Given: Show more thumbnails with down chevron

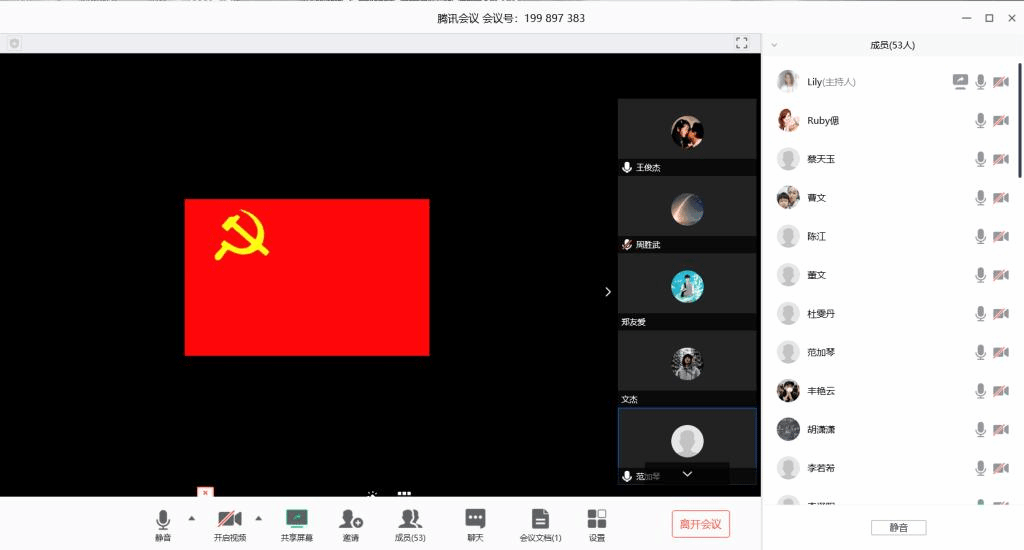Looking at the screenshot, I should pos(687,474).
